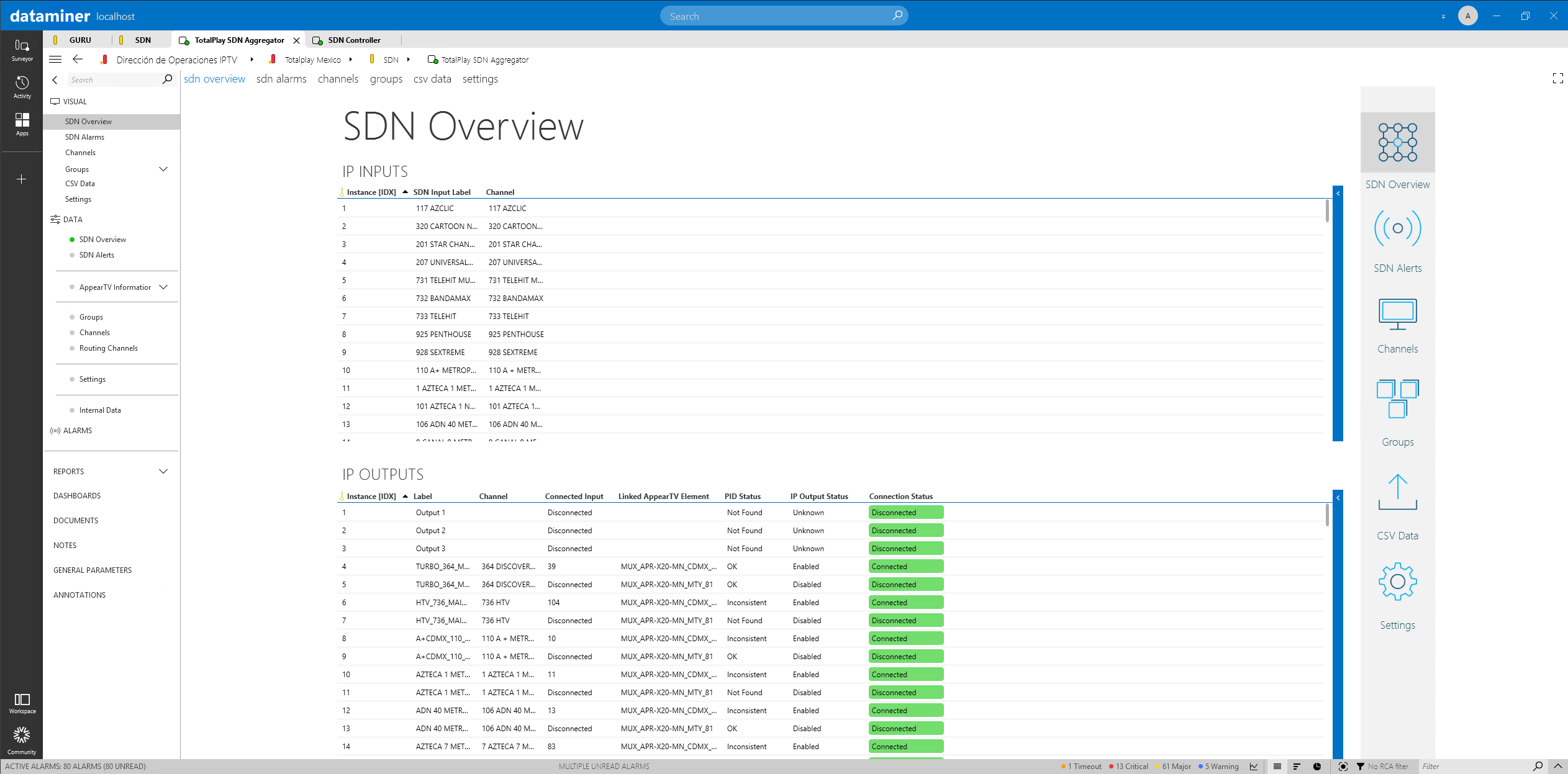Click Connected status cell for output 14
The width and height of the screenshot is (1568, 774).
tap(906, 747)
